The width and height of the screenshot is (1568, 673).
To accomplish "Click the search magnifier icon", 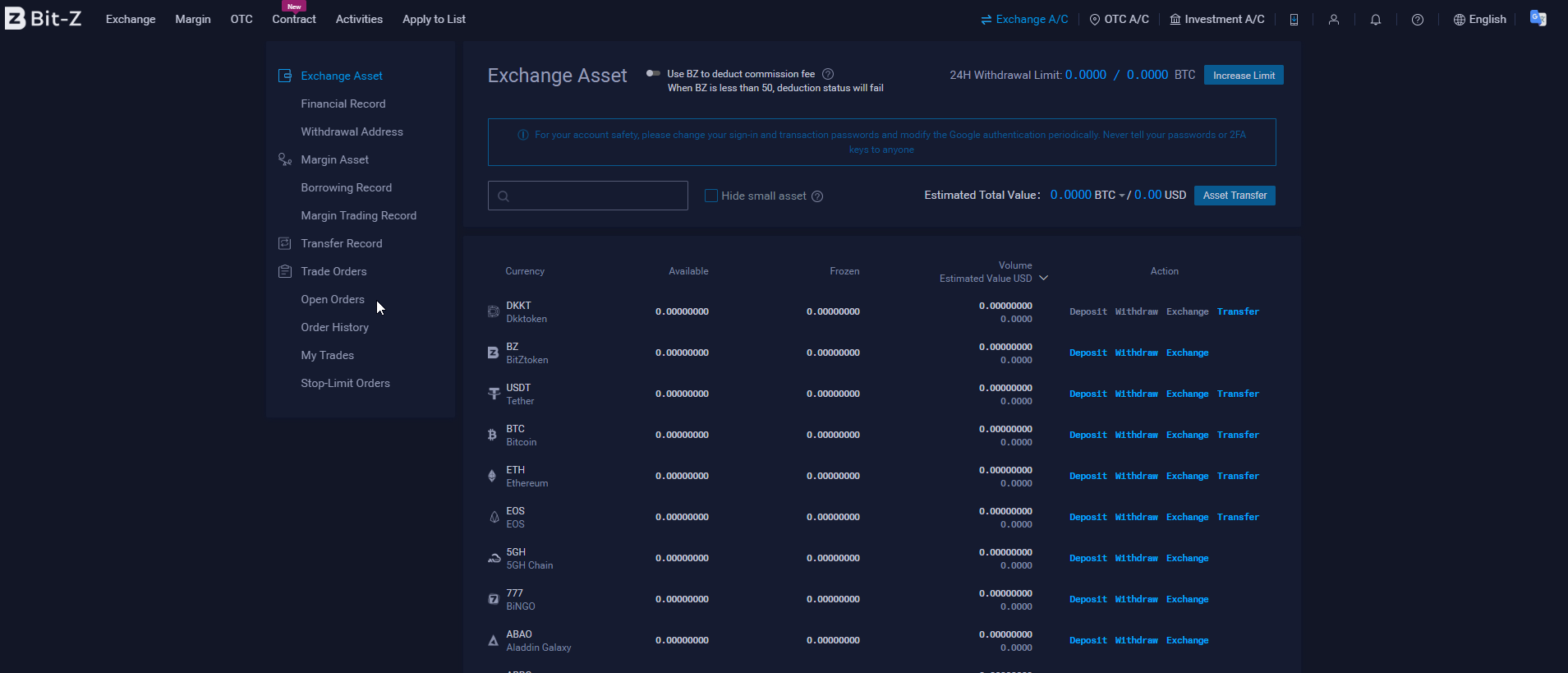I will (x=504, y=196).
